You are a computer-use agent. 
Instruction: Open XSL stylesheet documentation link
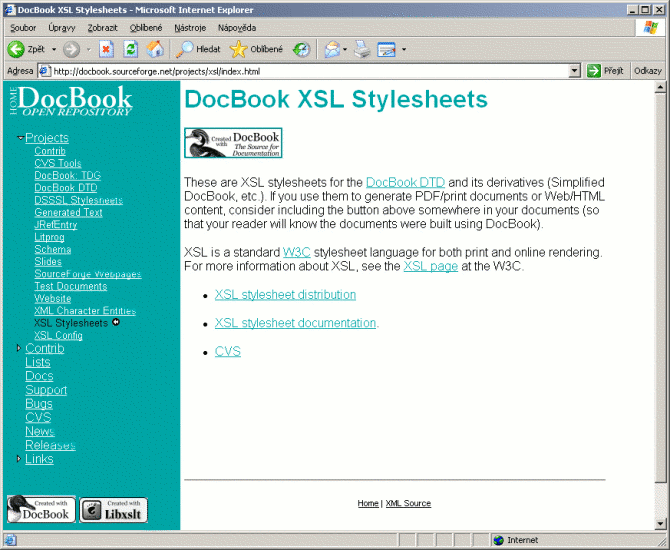click(x=295, y=323)
